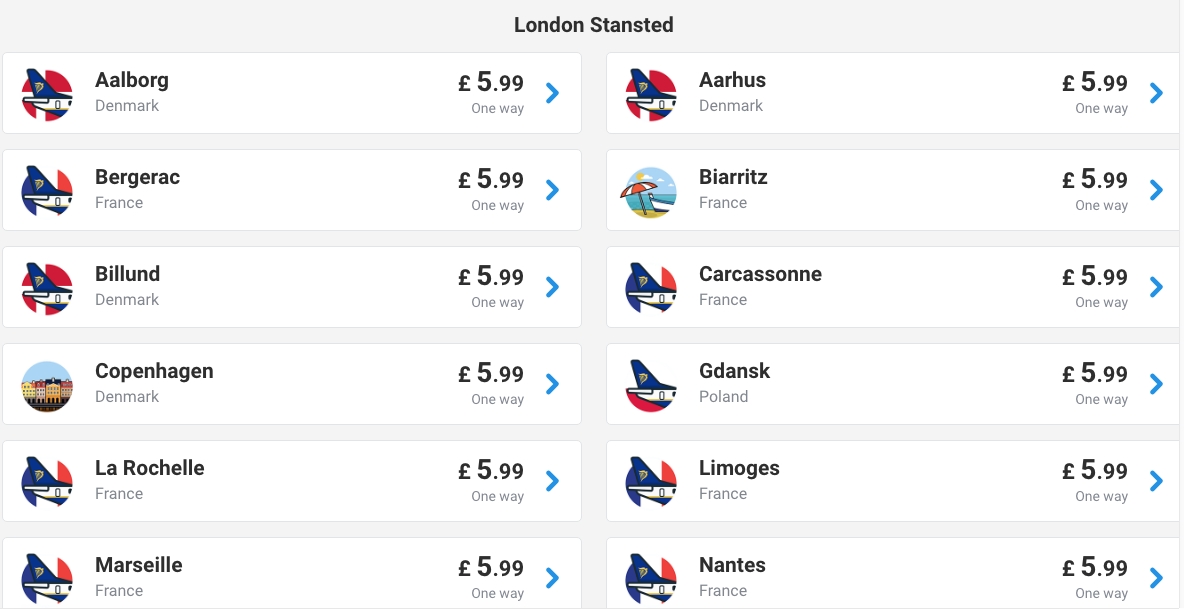
Task: Select the Marseille destination name
Action: 139,565
